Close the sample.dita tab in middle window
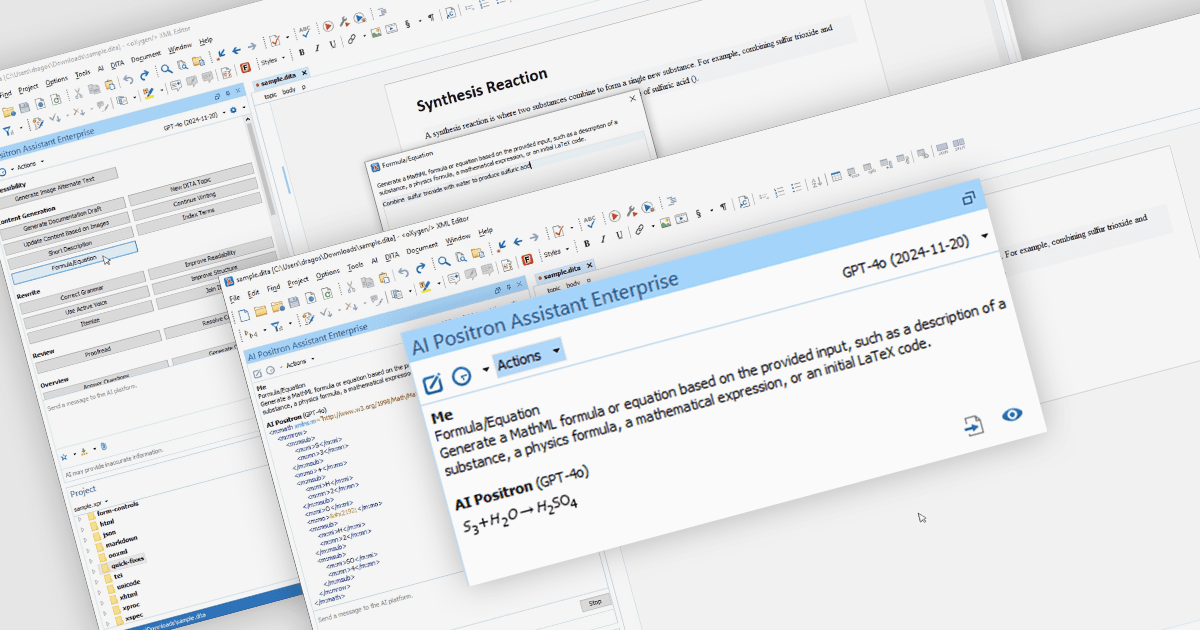The height and width of the screenshot is (630, 1200). pos(590,265)
